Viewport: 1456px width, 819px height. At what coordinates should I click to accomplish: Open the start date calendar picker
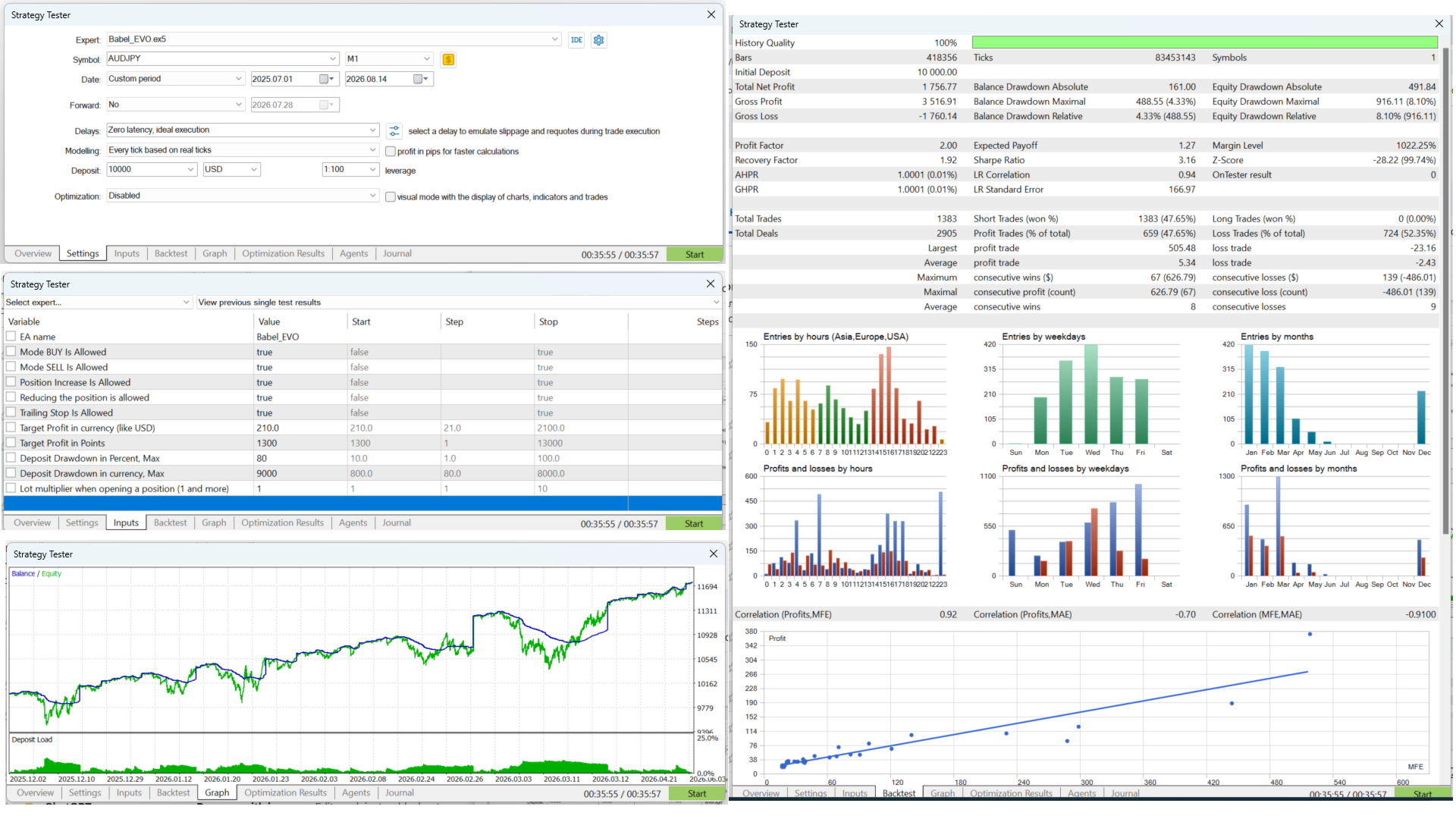click(328, 79)
